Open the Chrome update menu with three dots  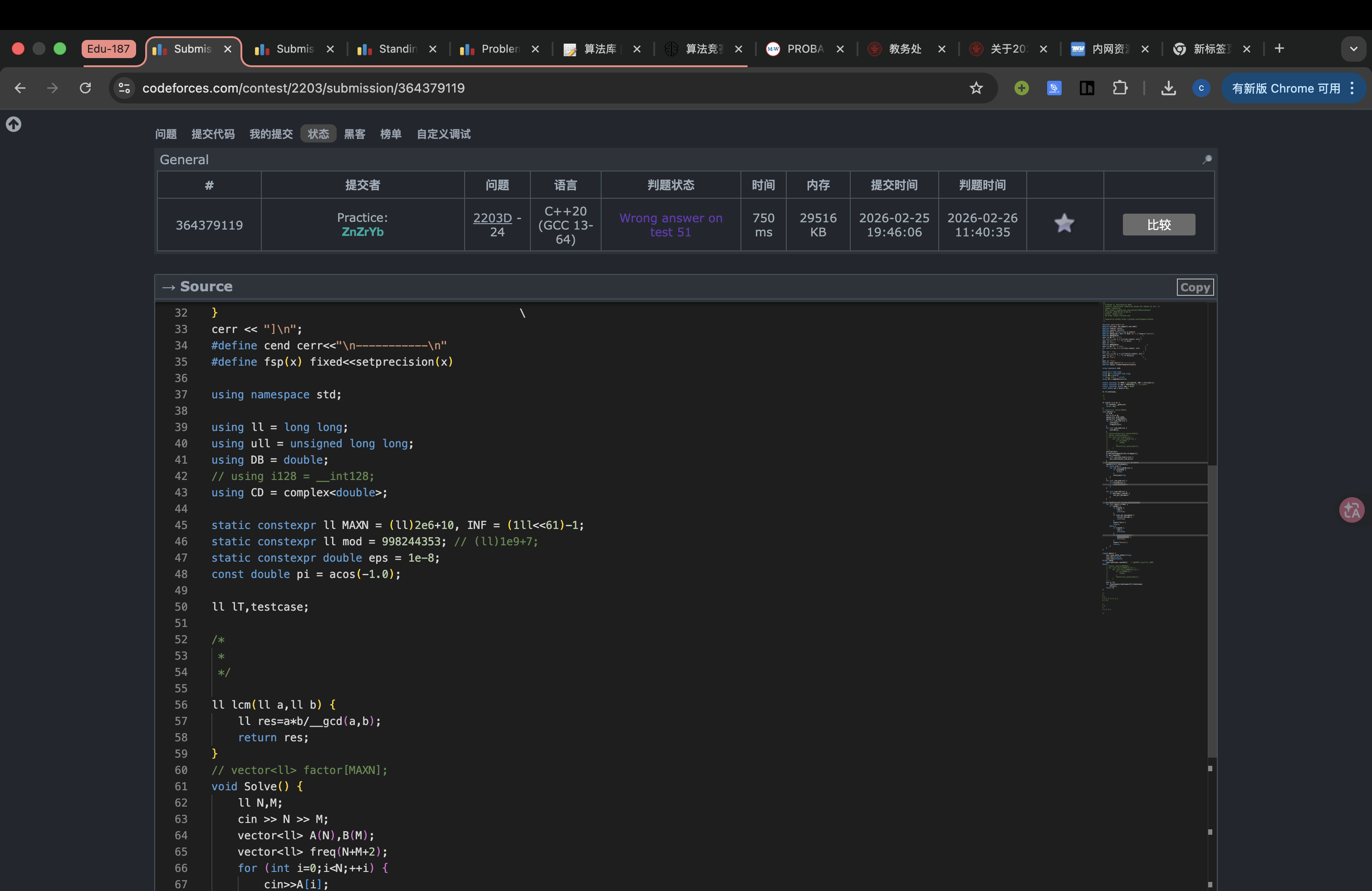coord(1352,88)
